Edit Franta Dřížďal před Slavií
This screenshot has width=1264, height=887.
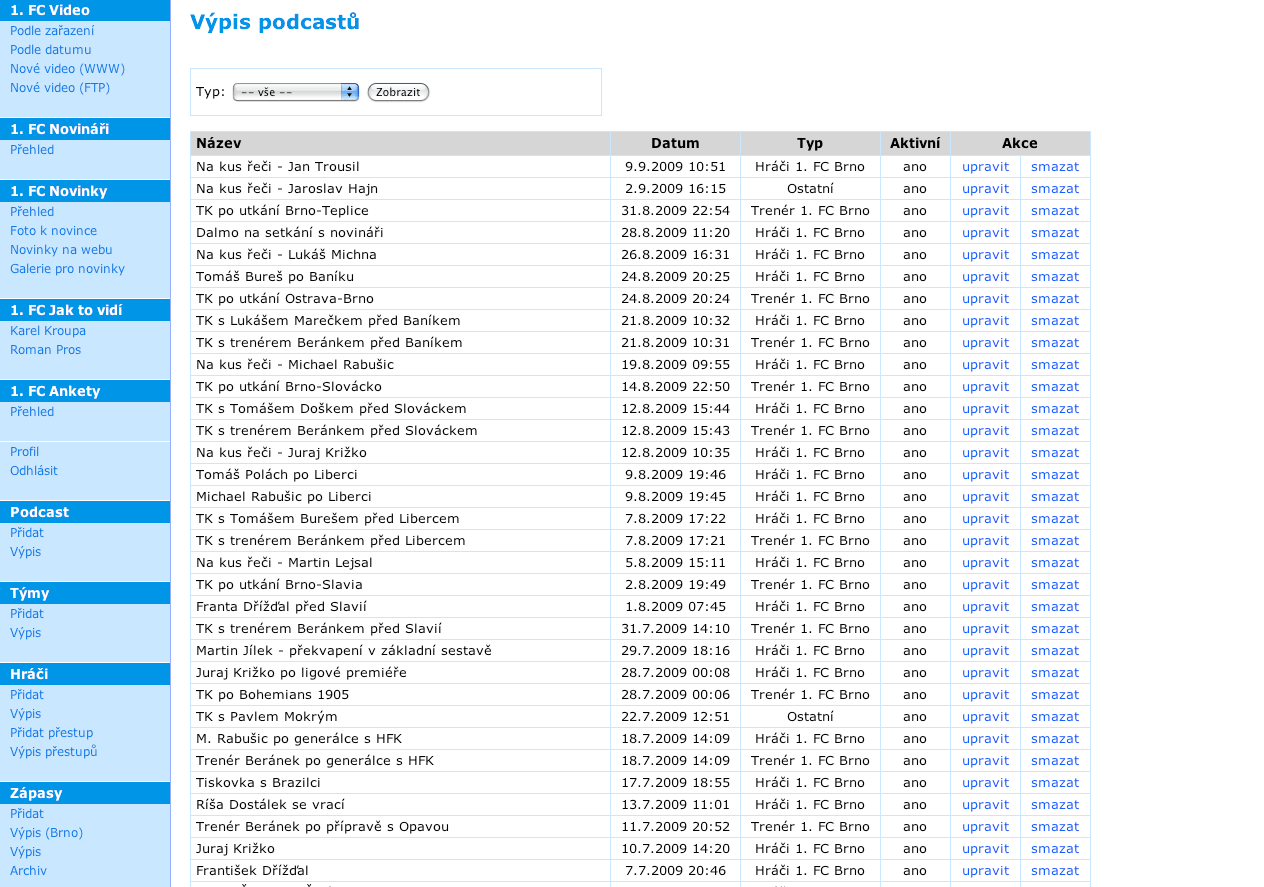click(x=985, y=607)
